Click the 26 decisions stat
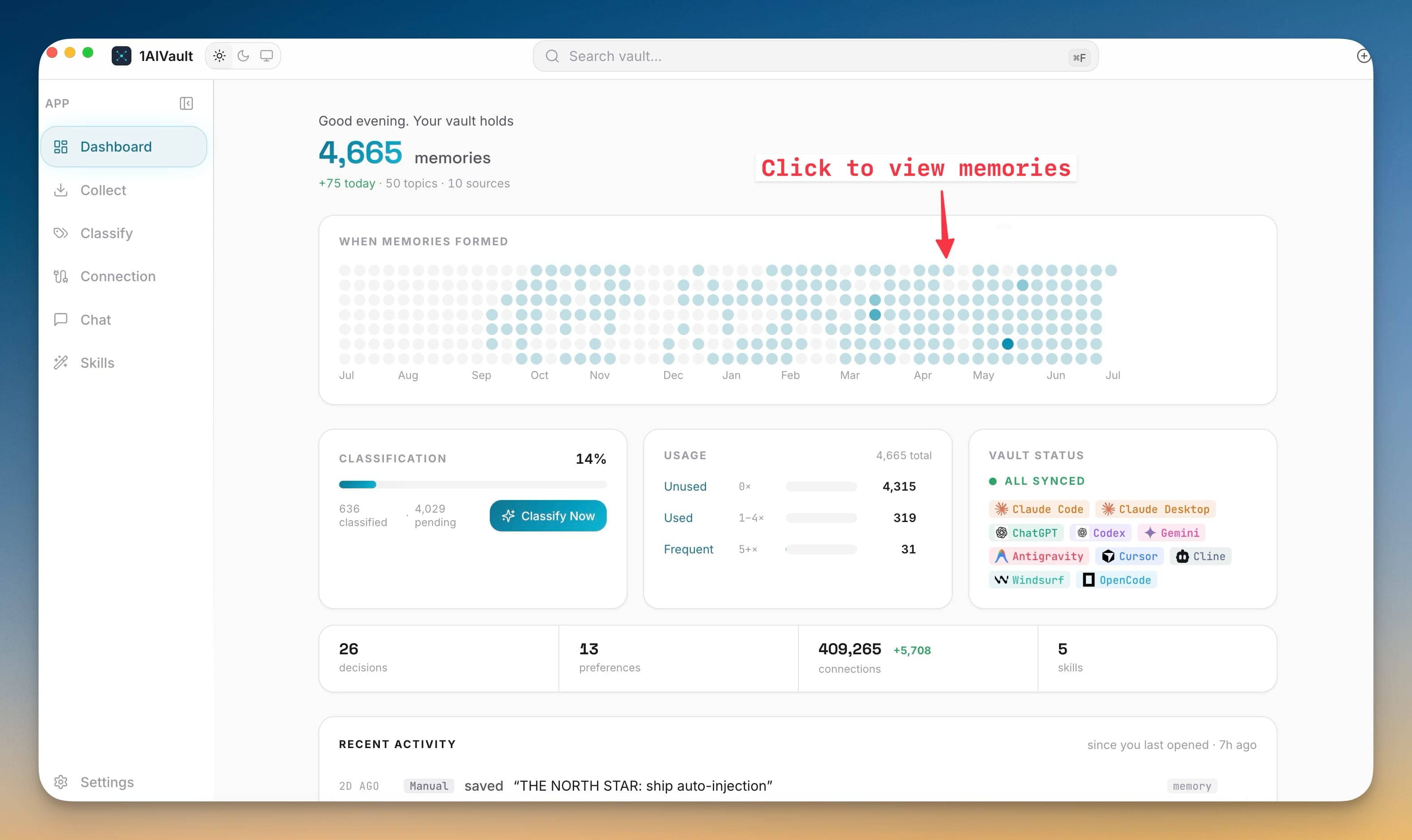 tap(439, 658)
